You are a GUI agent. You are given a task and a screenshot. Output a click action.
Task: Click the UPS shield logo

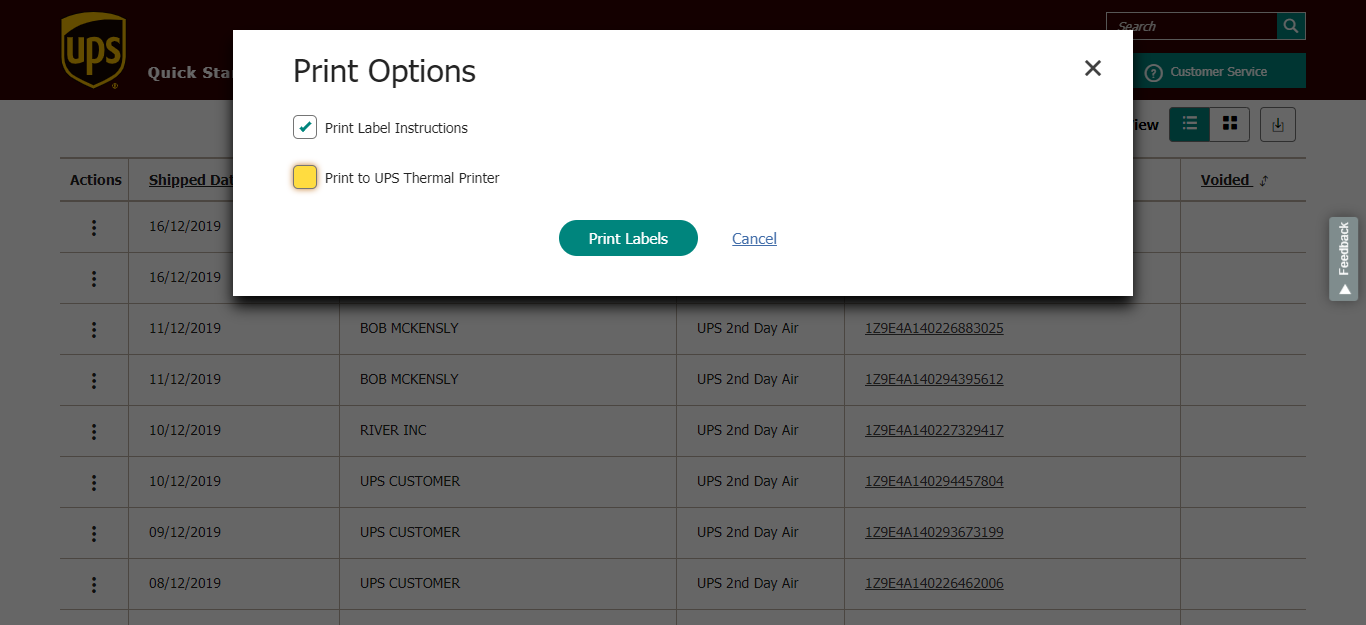click(x=92, y=50)
